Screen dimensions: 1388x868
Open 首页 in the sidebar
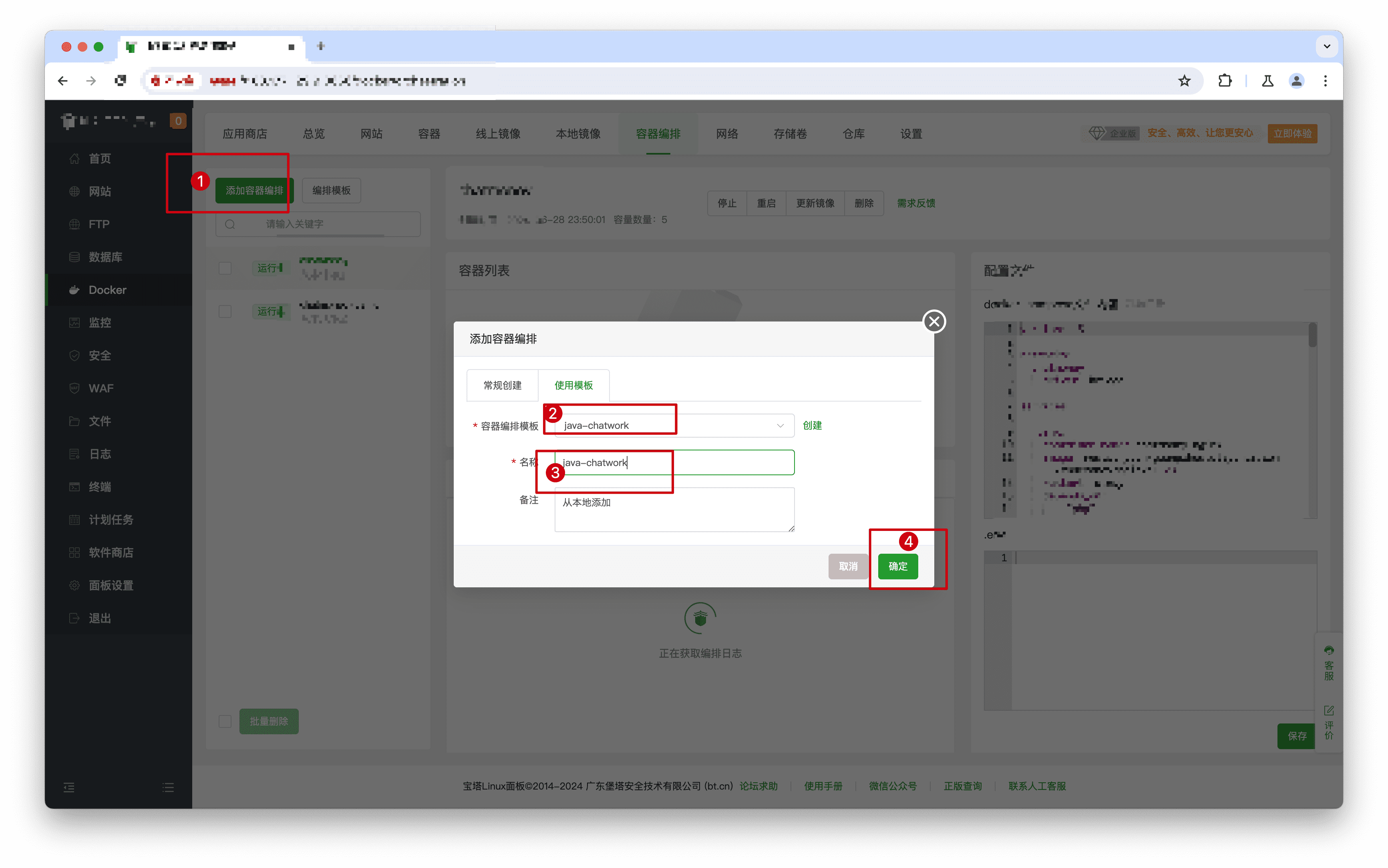point(119,159)
